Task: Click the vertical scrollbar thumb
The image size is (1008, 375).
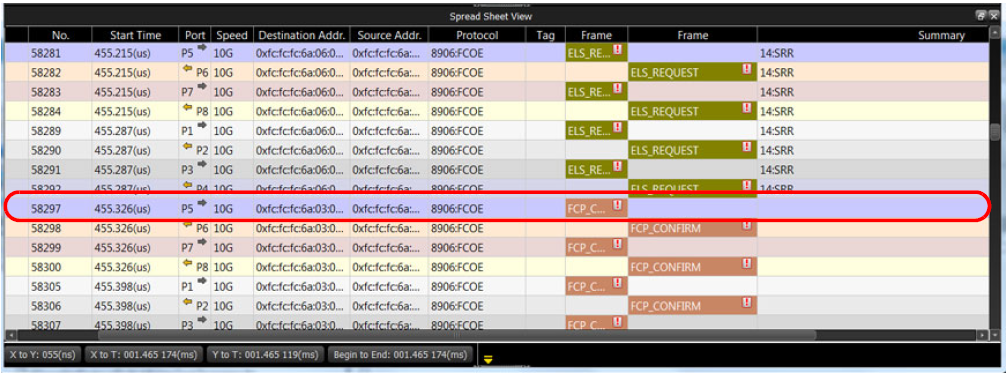Action: [x=995, y=133]
